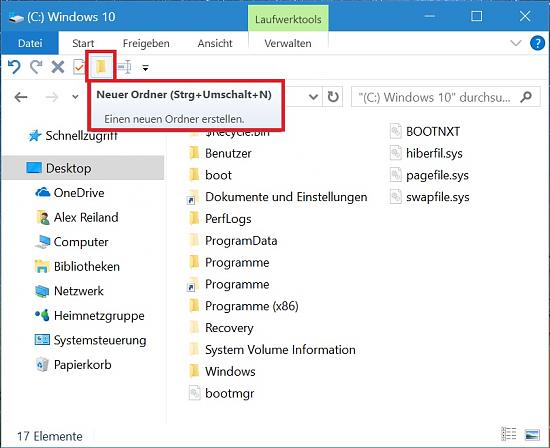The image size is (550, 448).
Task: Open Bibliotheken in the navigation pane
Action: tap(87, 266)
